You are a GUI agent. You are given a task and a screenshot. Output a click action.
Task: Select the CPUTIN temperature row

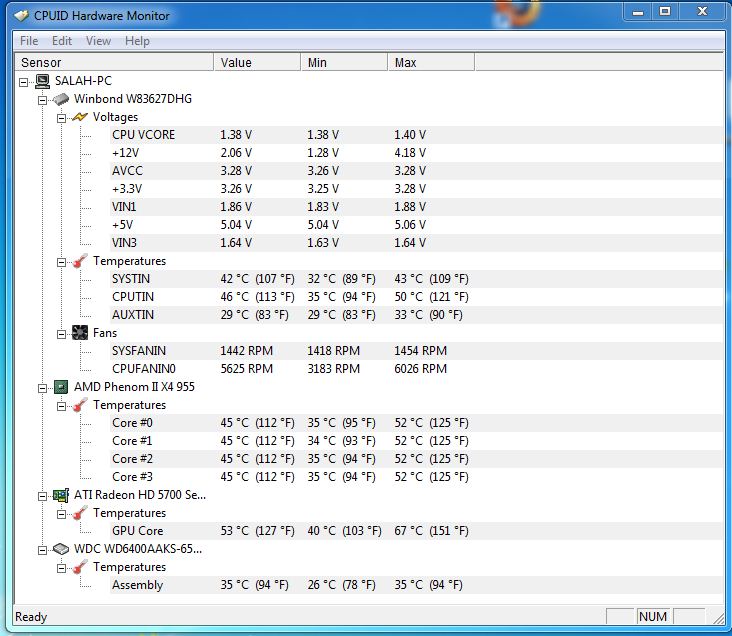pos(416,297)
